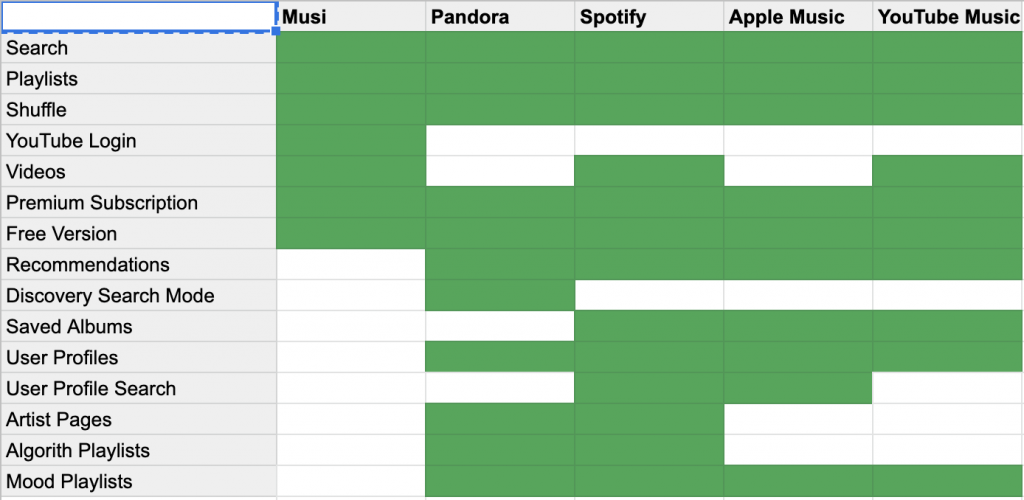1024x500 pixels.
Task: Click white Pandora cell in YouTube Login row
Action: pyautogui.click(x=500, y=140)
